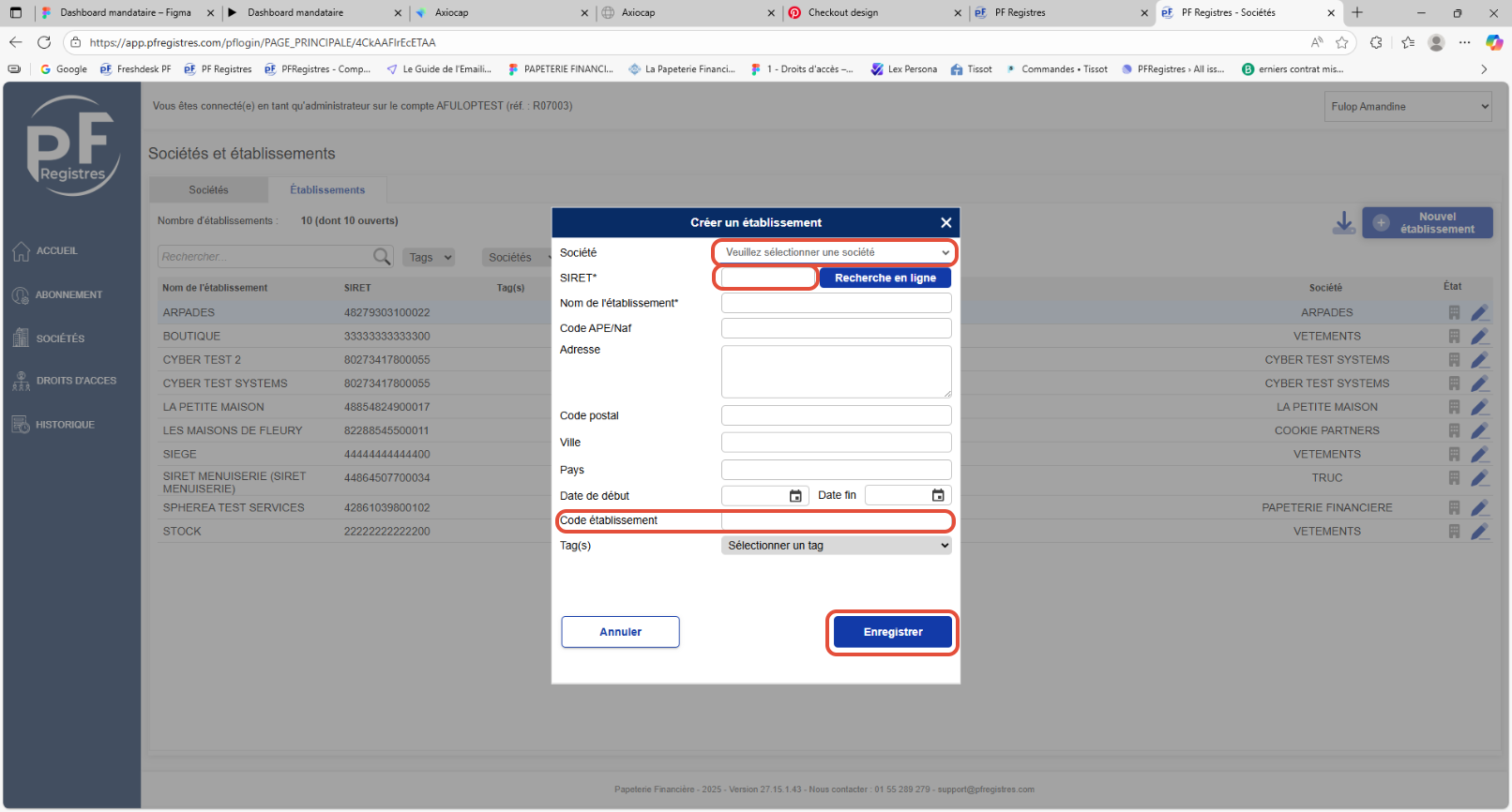Edit the ARPADES establishment with pencil icon
This screenshot has height=812, width=1512.
pos(1480,312)
